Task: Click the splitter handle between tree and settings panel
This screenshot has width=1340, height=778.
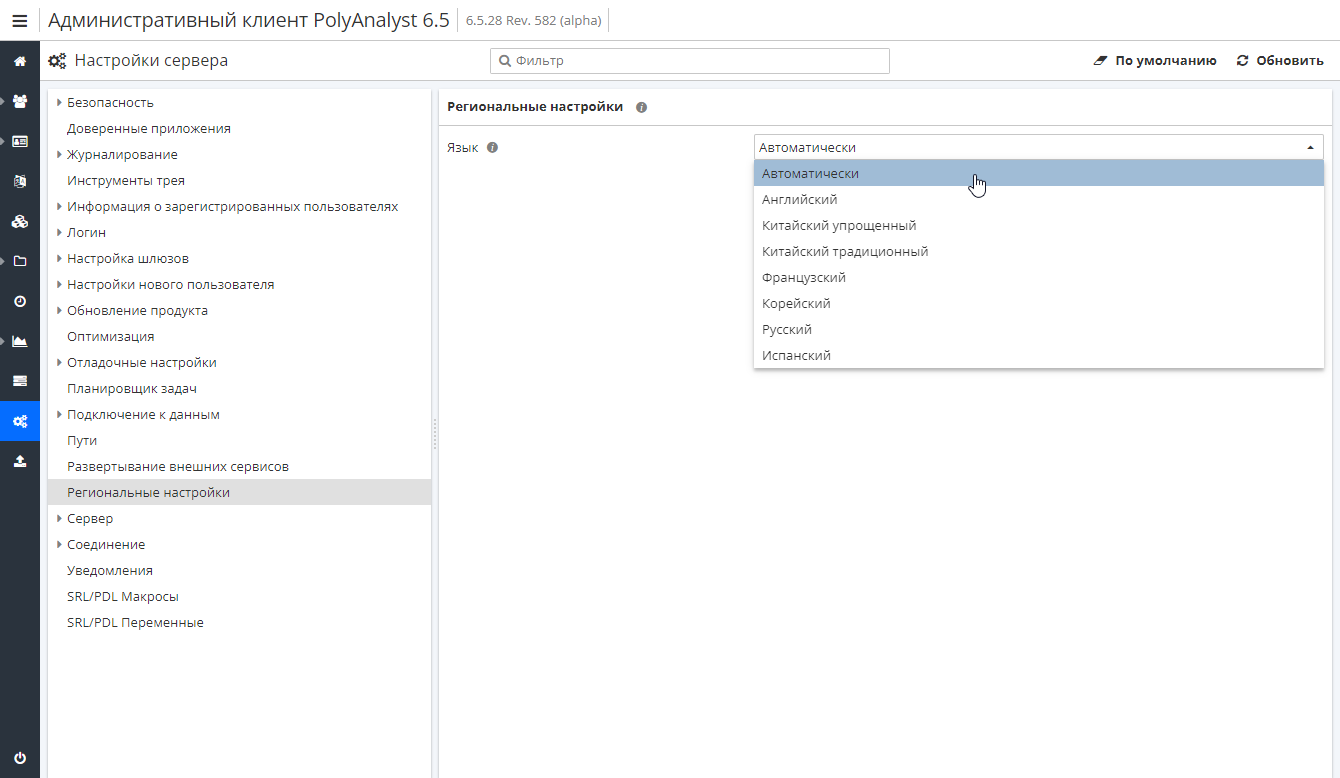Action: click(435, 434)
